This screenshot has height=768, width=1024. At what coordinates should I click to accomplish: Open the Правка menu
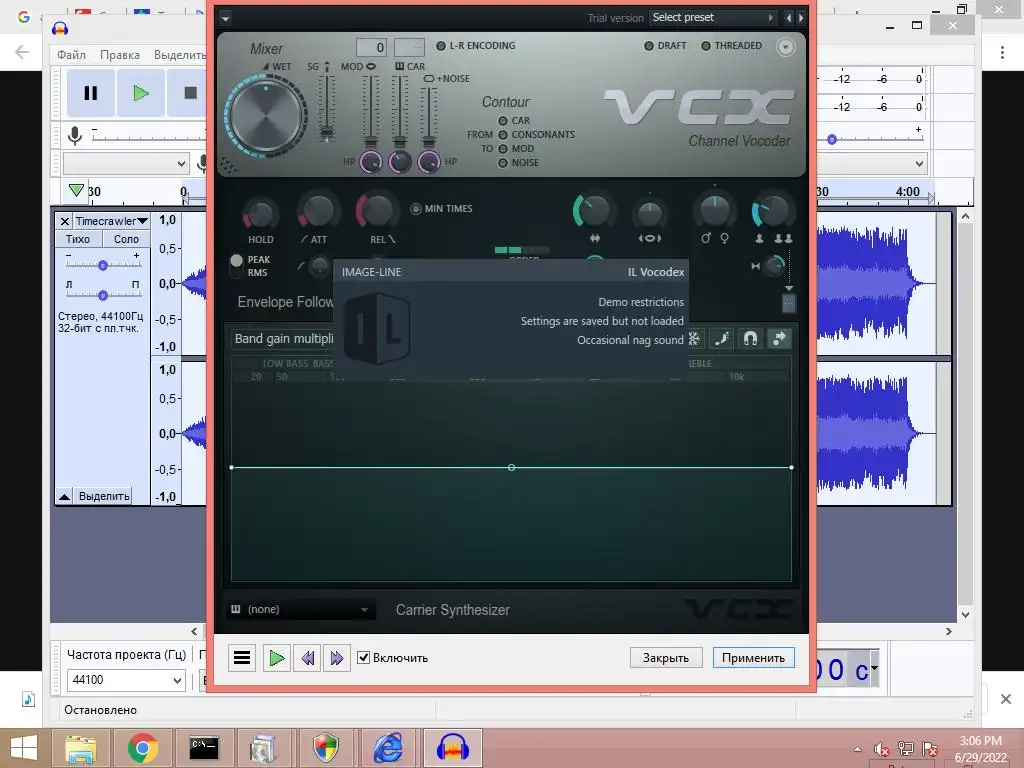[120, 55]
